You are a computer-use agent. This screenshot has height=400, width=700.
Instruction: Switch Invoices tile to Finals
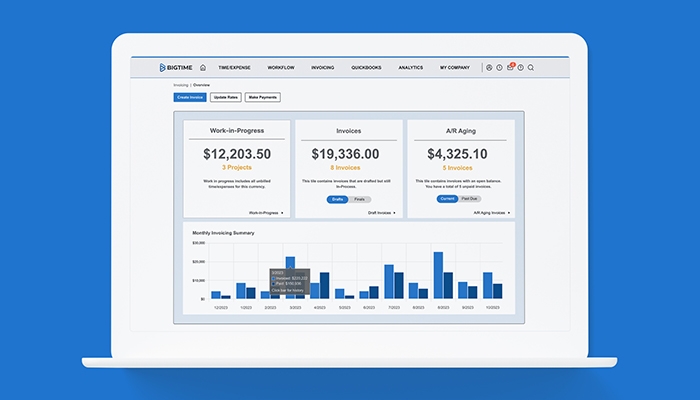click(x=360, y=200)
